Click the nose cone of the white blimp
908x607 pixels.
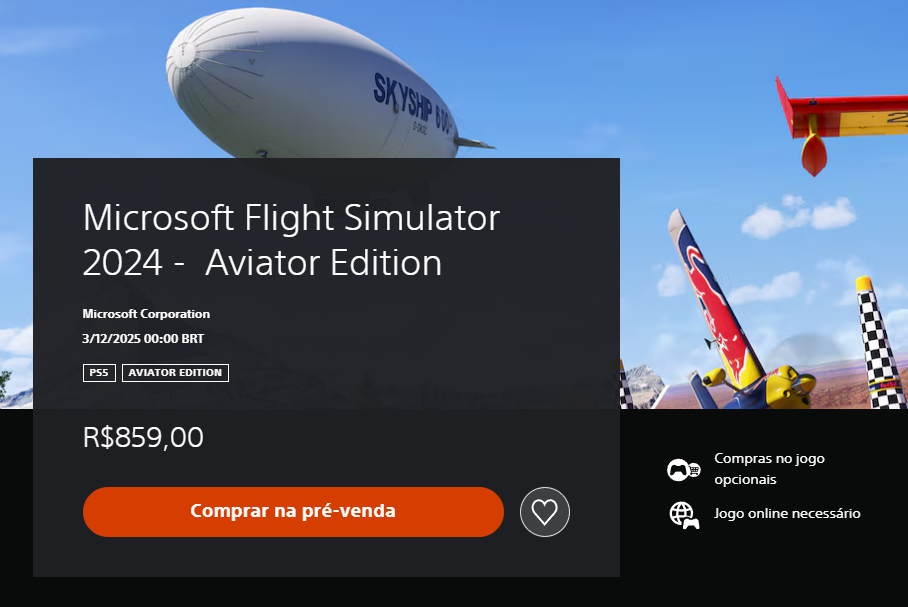pos(184,51)
